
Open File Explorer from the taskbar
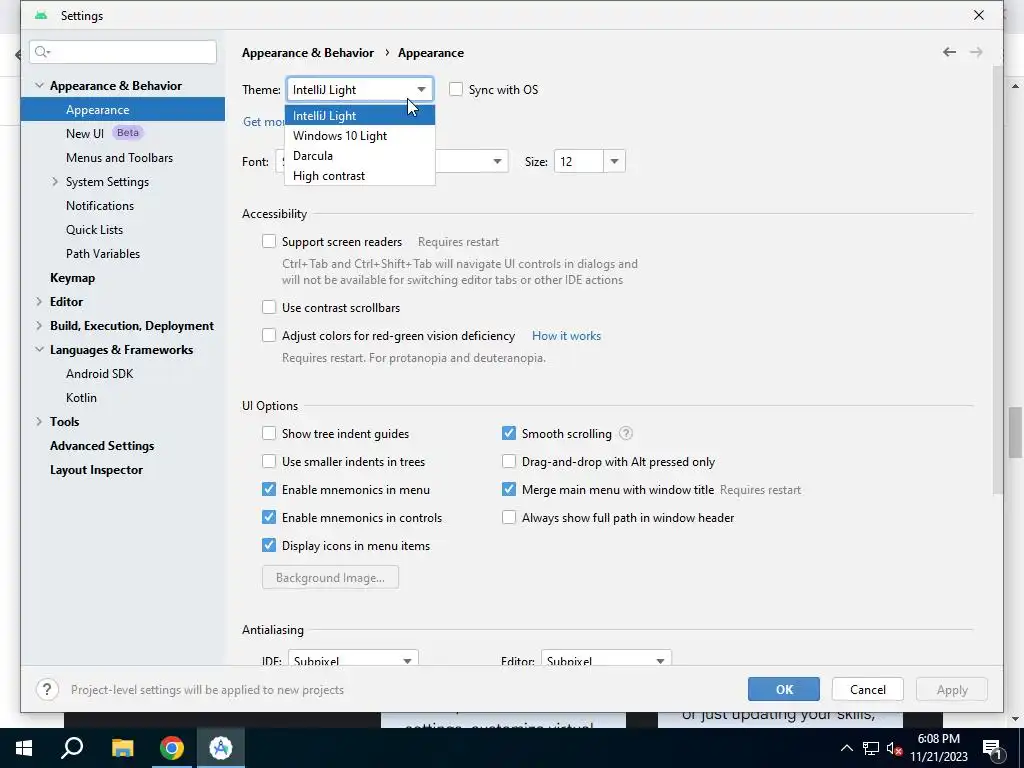122,748
